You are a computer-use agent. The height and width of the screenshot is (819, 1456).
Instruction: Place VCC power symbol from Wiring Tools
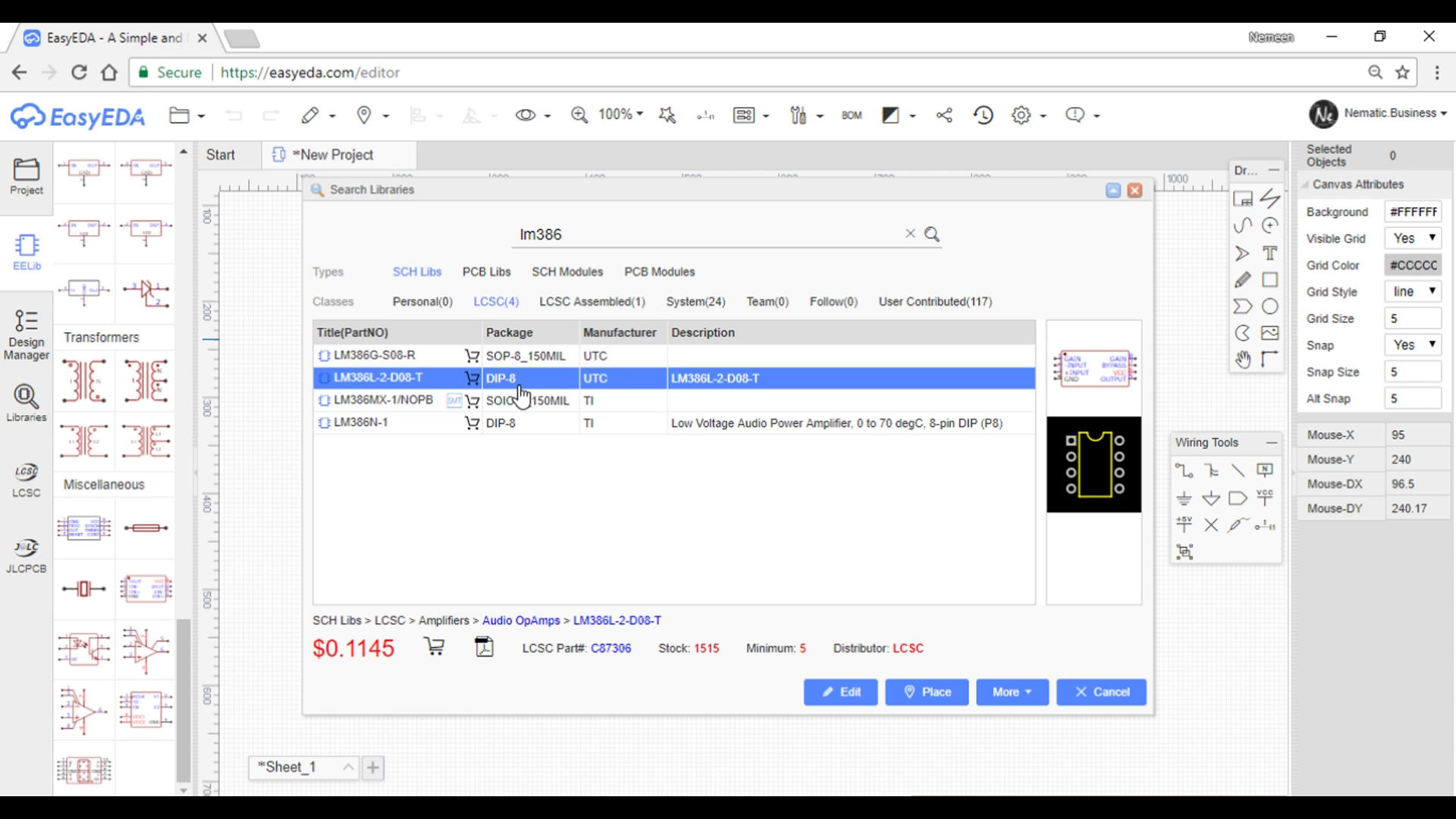[1265, 497]
